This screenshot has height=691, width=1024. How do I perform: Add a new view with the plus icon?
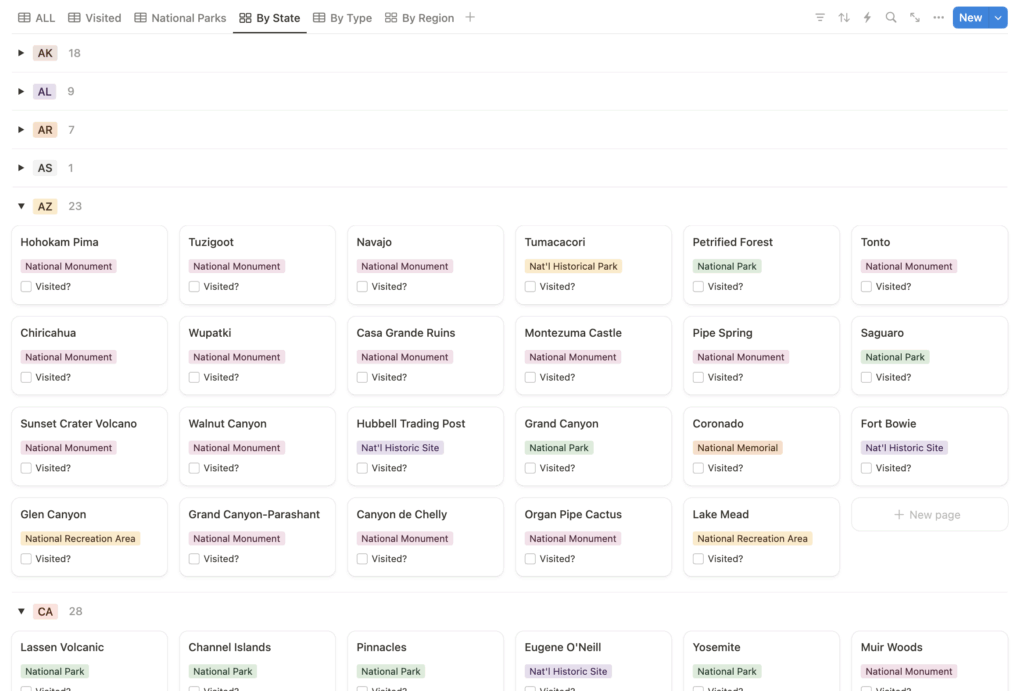[471, 17]
